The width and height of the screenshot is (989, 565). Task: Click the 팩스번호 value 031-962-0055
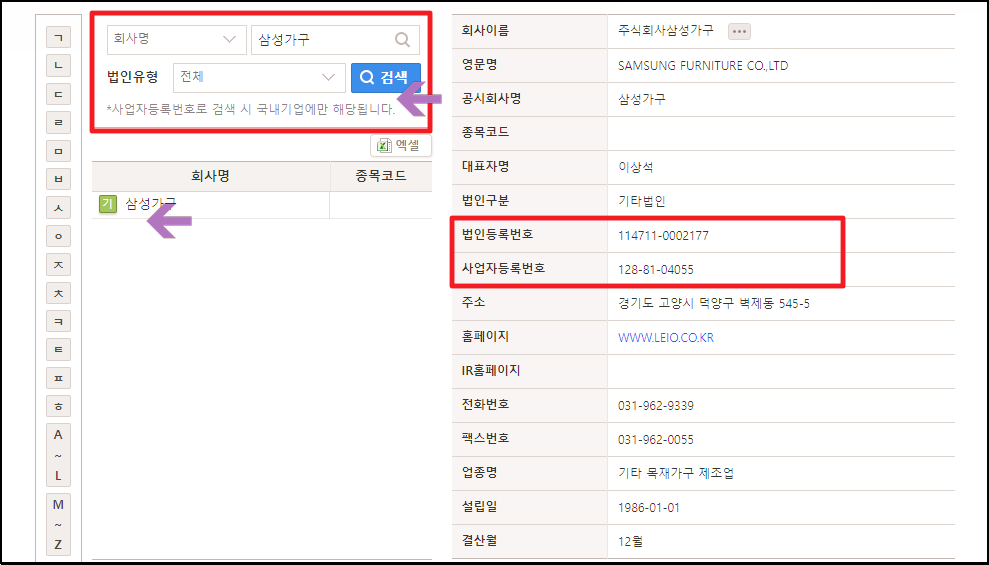click(x=655, y=440)
